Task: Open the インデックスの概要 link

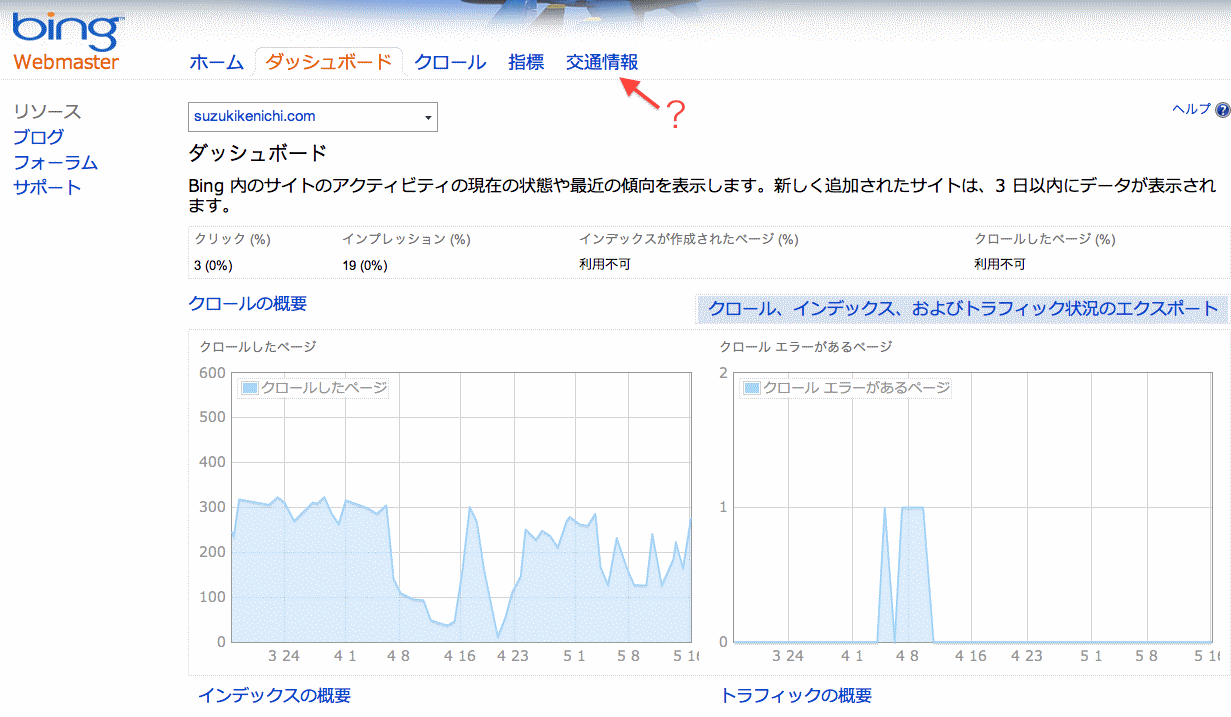Action: pos(274,695)
